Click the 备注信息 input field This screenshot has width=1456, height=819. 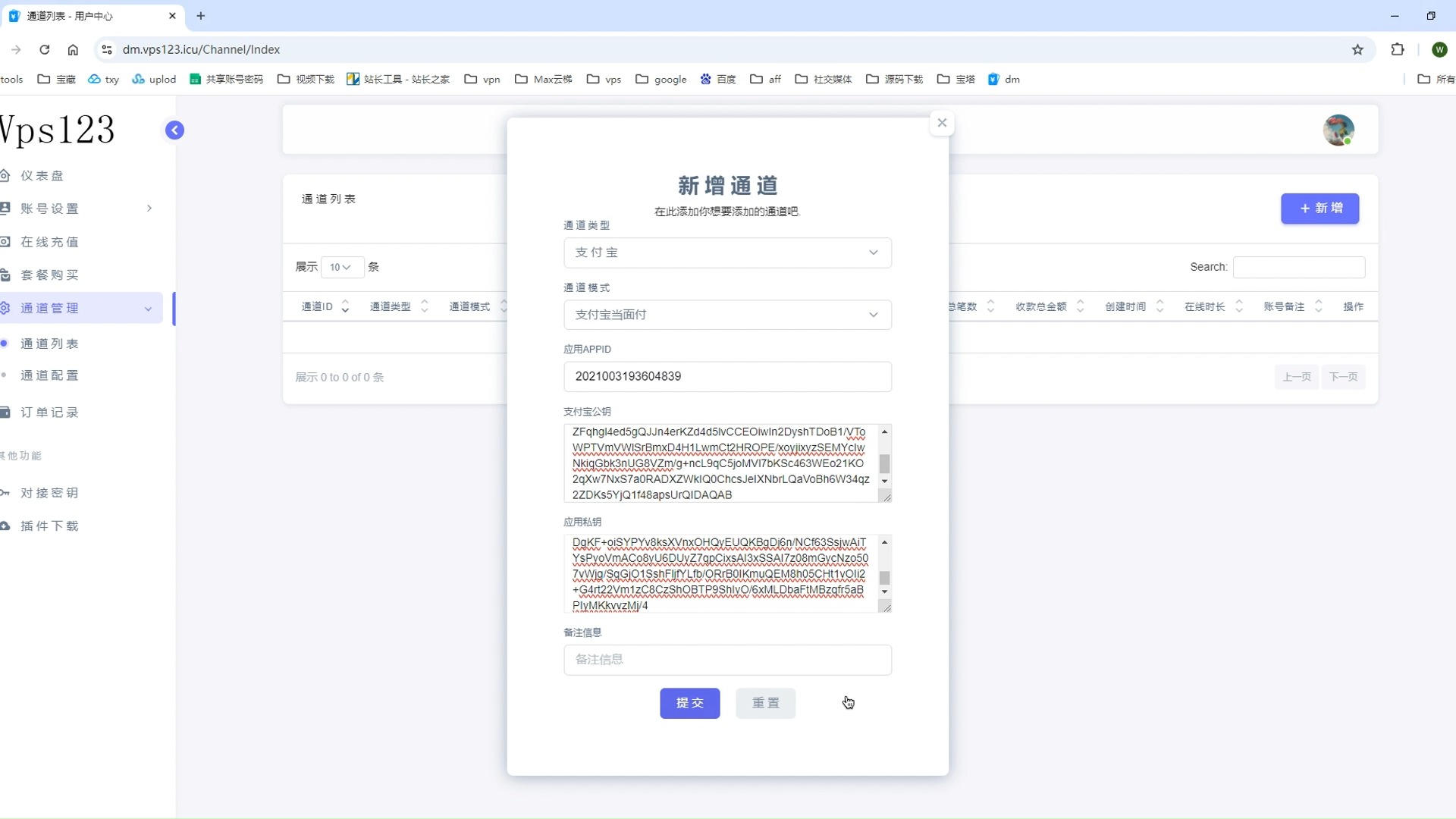click(x=727, y=660)
